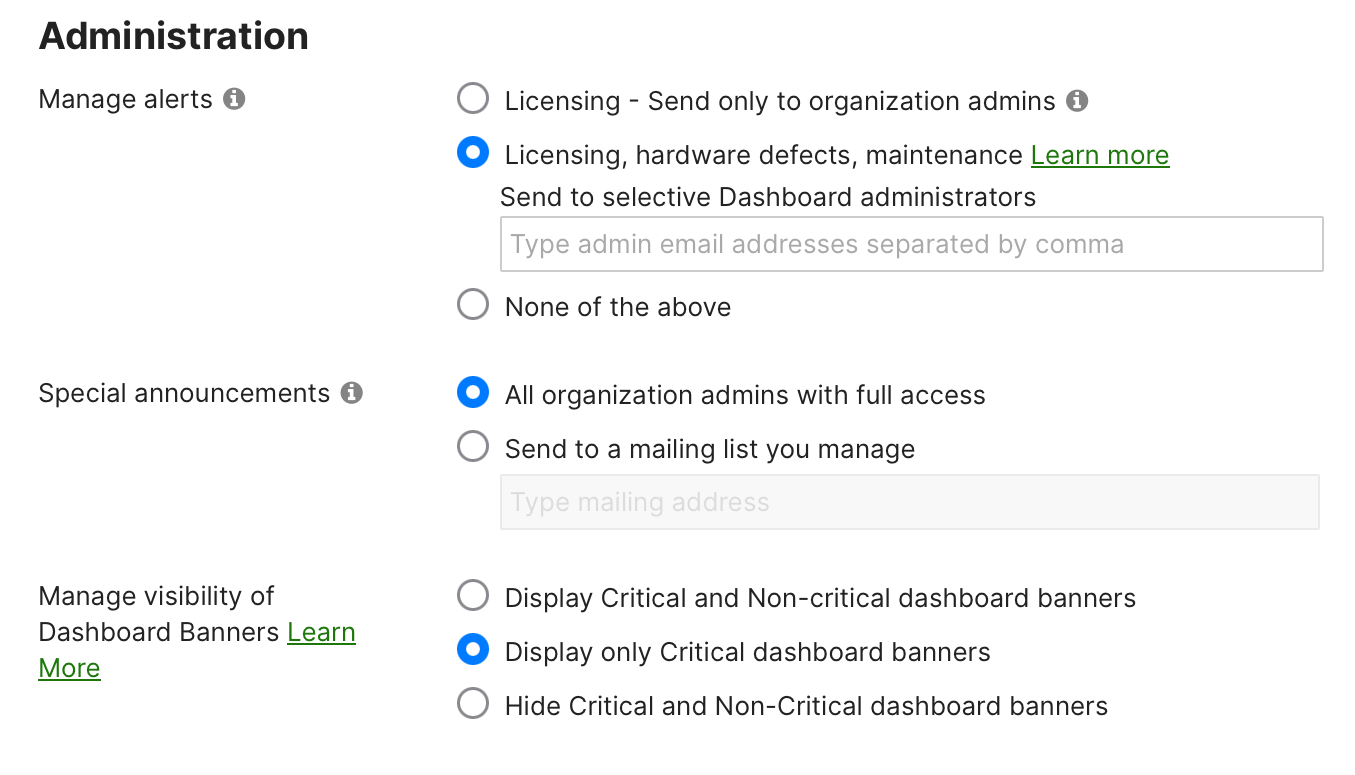Click the 'Type mailing address' field
The image size is (1355, 775).
(909, 502)
